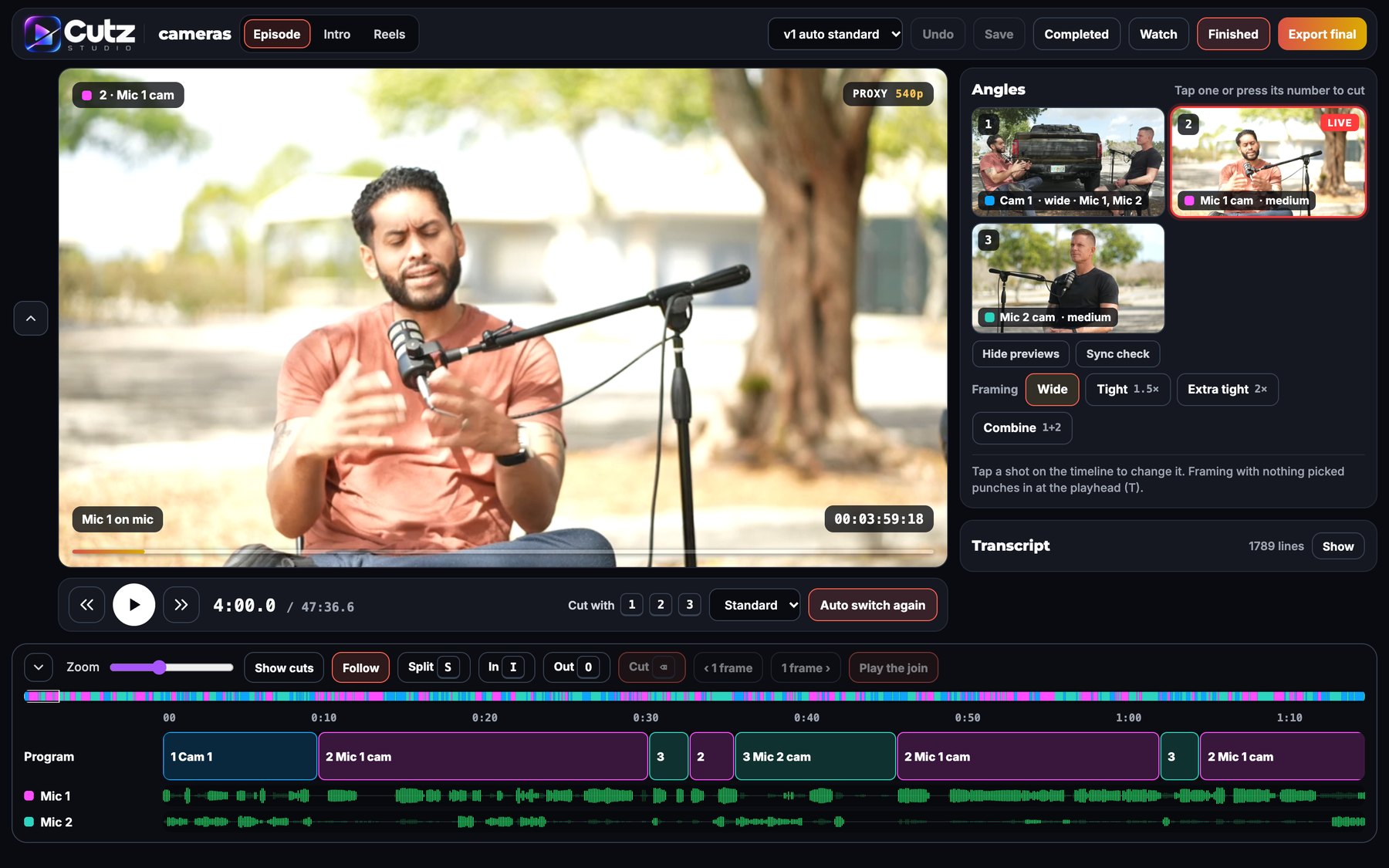Image resolution: width=1389 pixels, height=868 pixels.
Task: Click the Cutz Studio logo icon
Action: pyautogui.click(x=42, y=34)
